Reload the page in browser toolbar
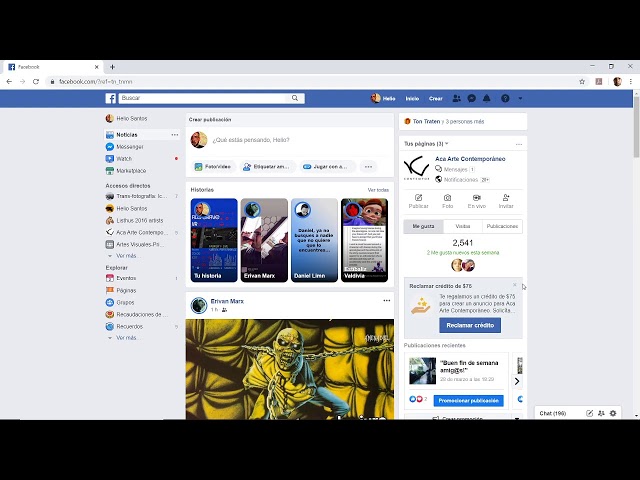 [36, 82]
